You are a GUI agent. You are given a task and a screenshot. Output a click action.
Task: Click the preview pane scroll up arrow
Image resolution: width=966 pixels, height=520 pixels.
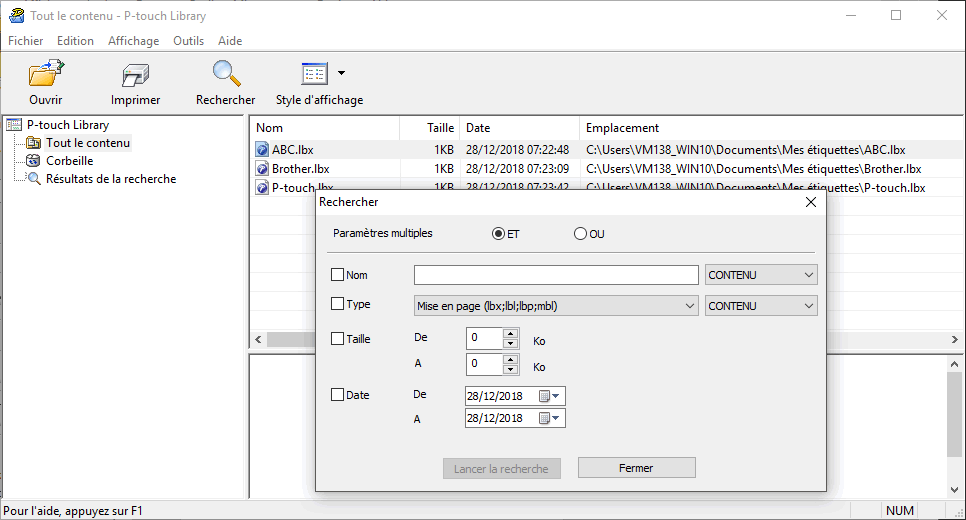point(954,364)
